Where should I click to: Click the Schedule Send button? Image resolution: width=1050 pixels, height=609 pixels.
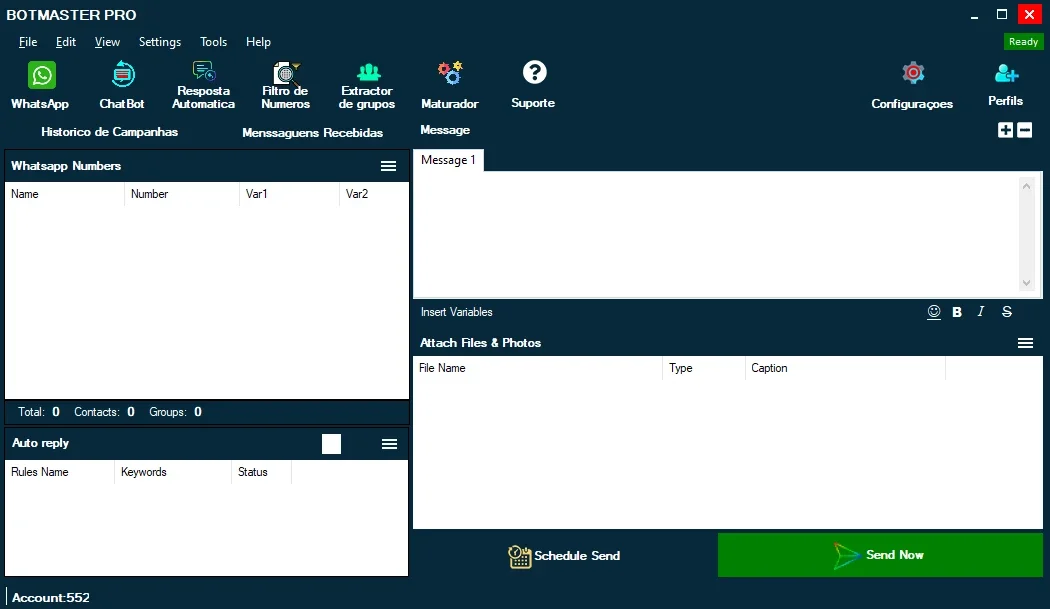(x=564, y=555)
